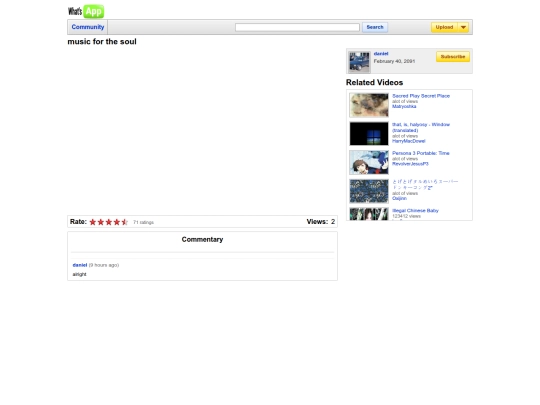This screenshot has height=405, width=540.
Task: Click the 'music for the soul' title
Action: point(102,41)
